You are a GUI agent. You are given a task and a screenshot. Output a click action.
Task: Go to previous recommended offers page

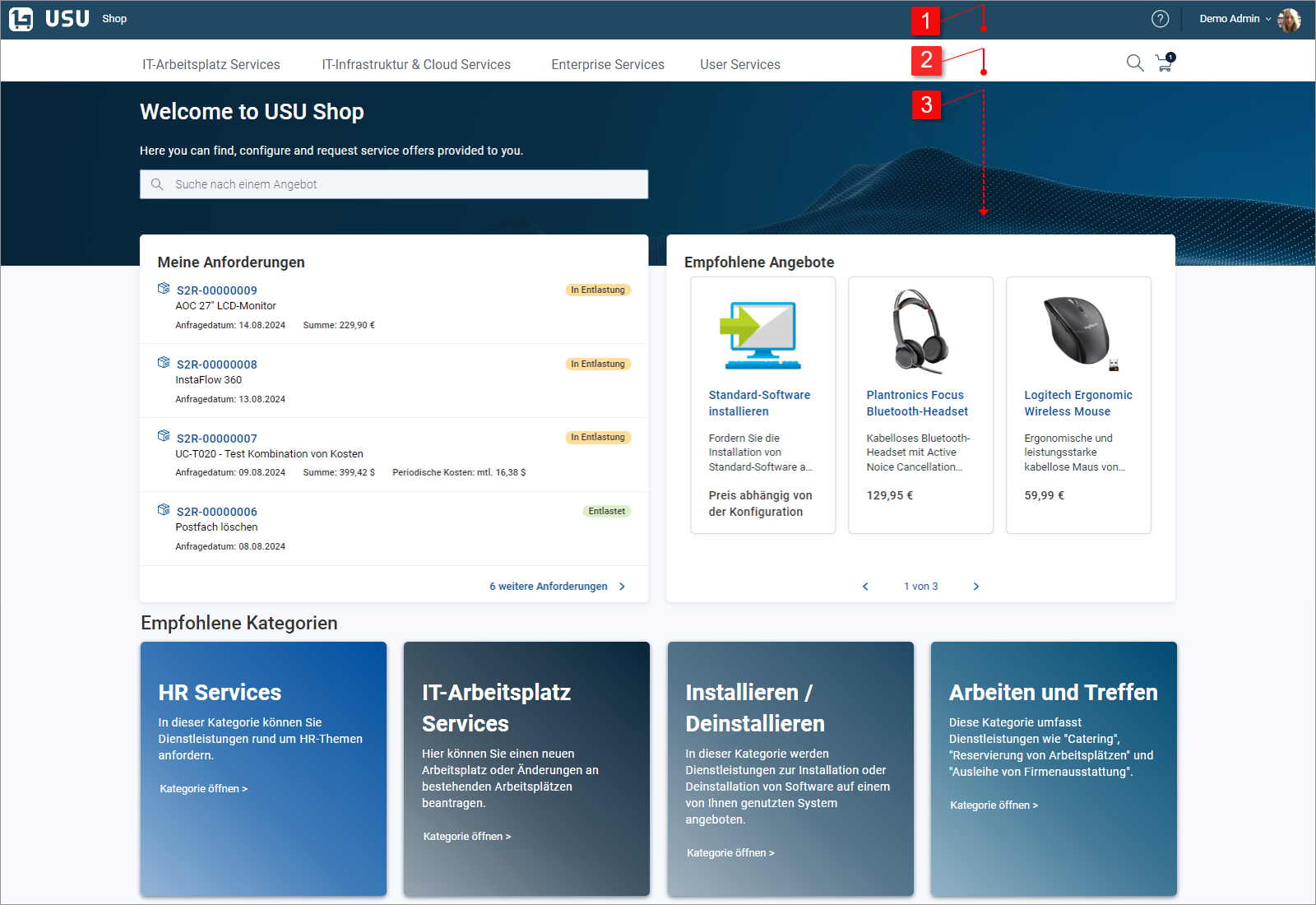click(865, 587)
